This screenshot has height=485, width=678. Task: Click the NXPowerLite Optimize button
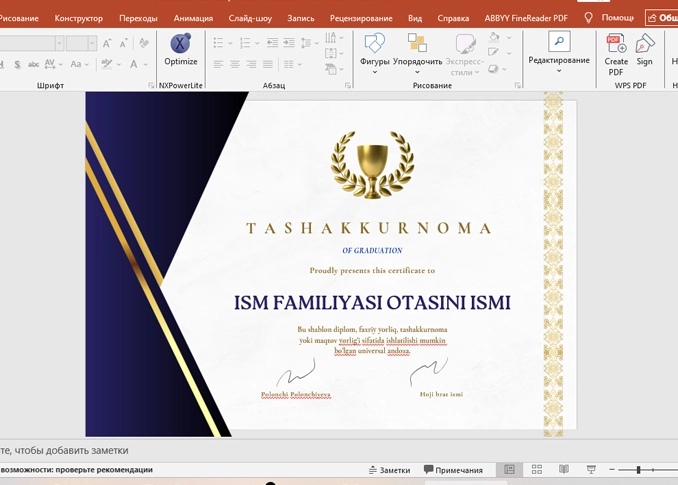180,50
